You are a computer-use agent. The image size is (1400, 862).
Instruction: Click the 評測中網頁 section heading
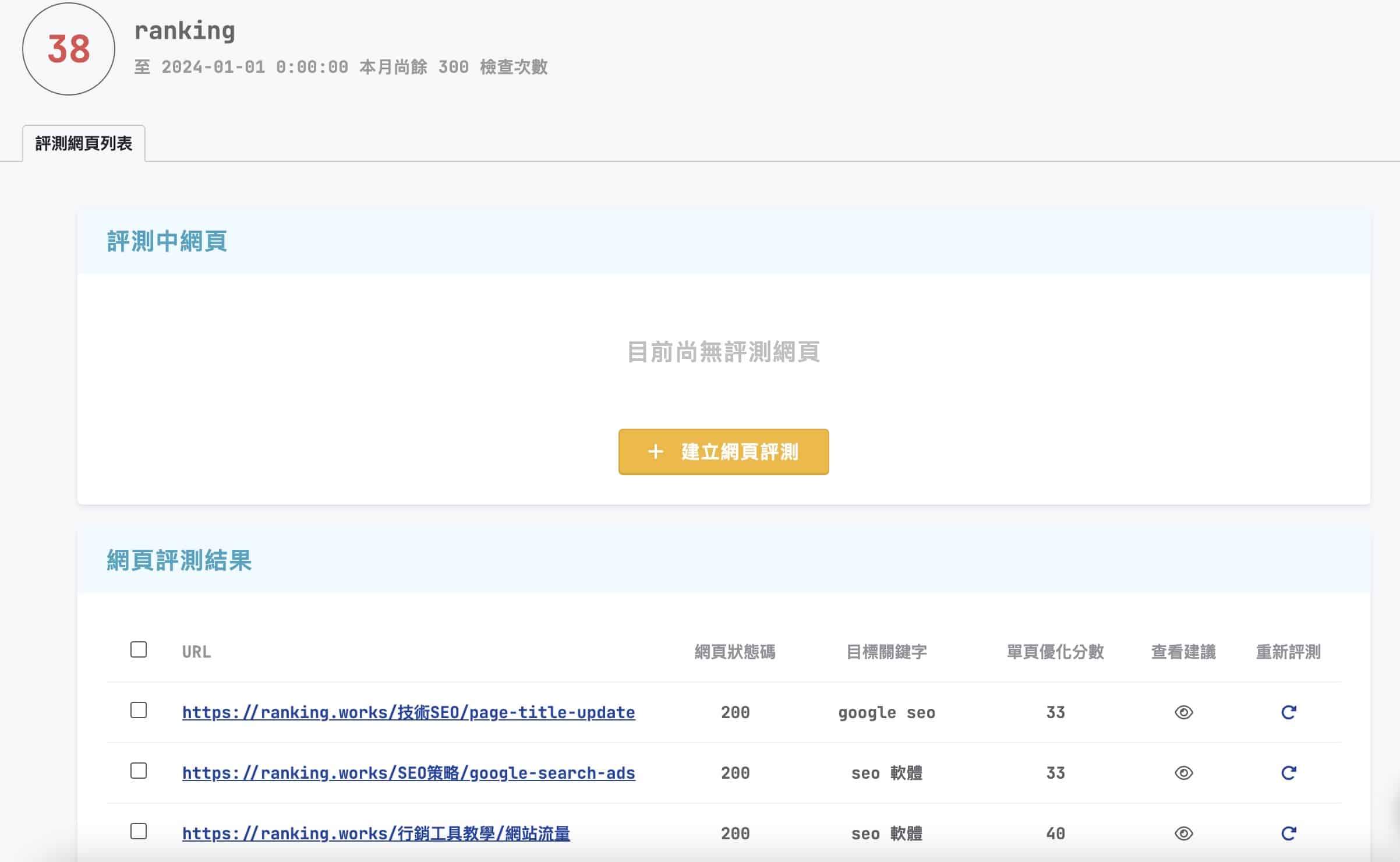[x=167, y=241]
